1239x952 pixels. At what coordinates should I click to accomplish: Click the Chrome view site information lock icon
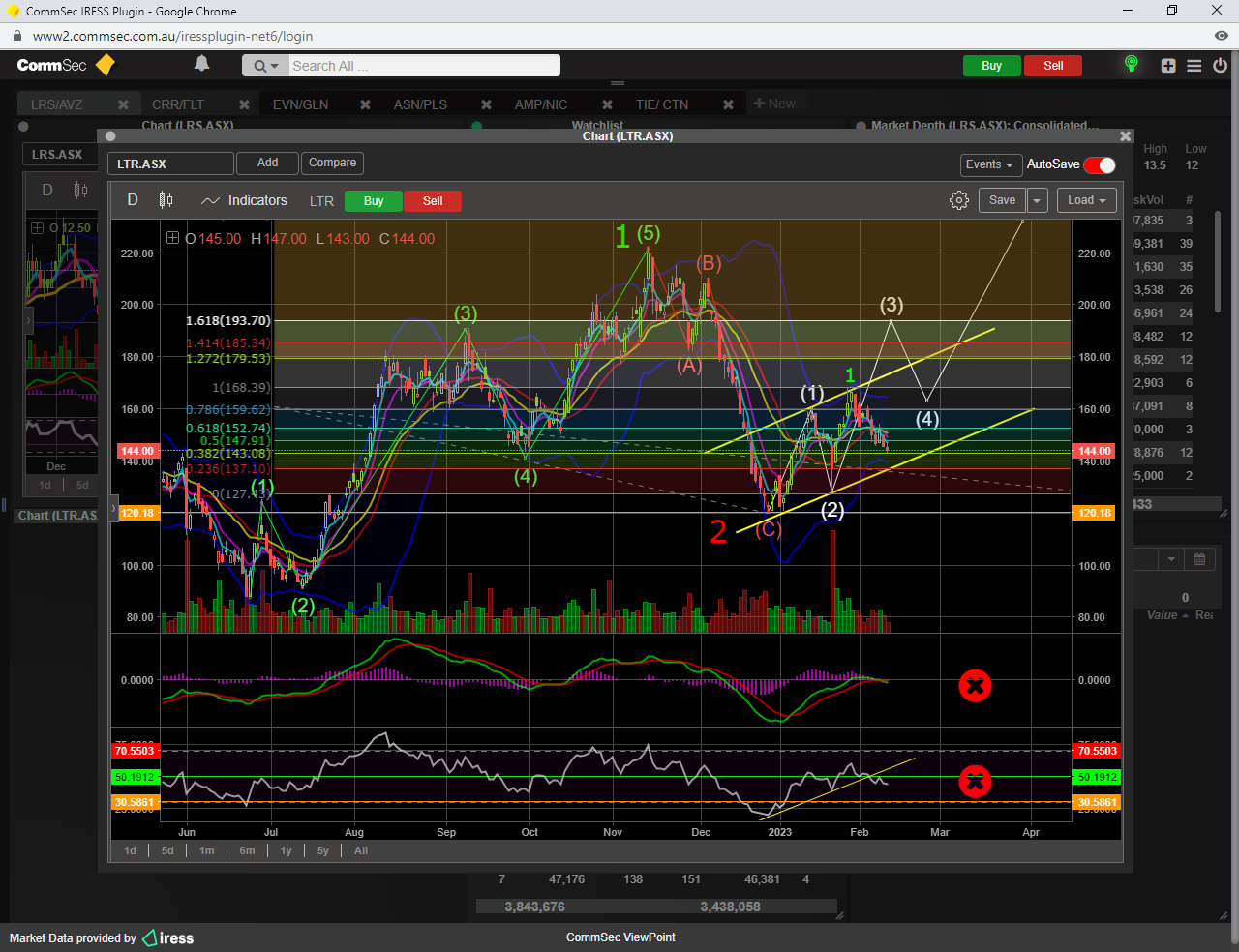point(16,36)
